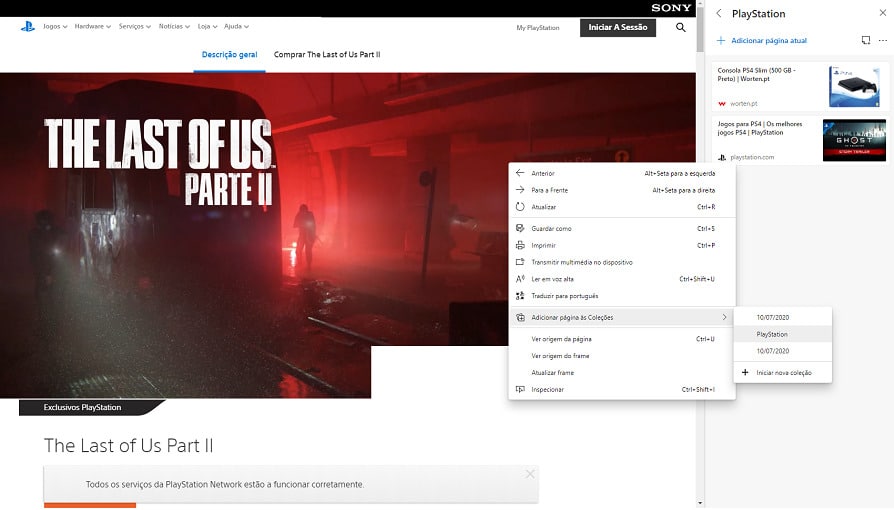The width and height of the screenshot is (894, 510).
Task: Choose Atualizar frame menu entry
Action: tap(621, 373)
